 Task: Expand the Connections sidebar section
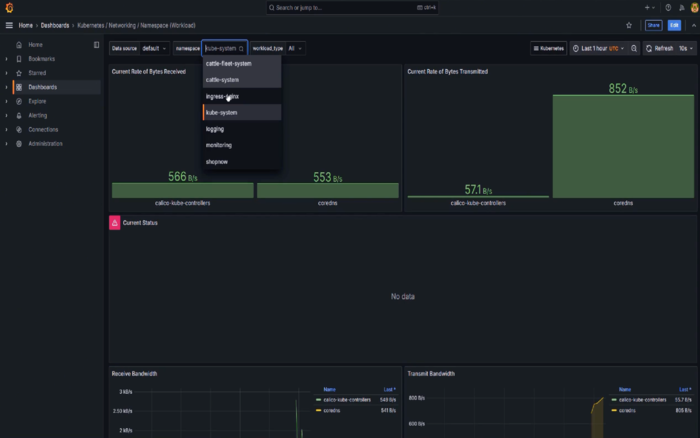[x=6, y=129]
